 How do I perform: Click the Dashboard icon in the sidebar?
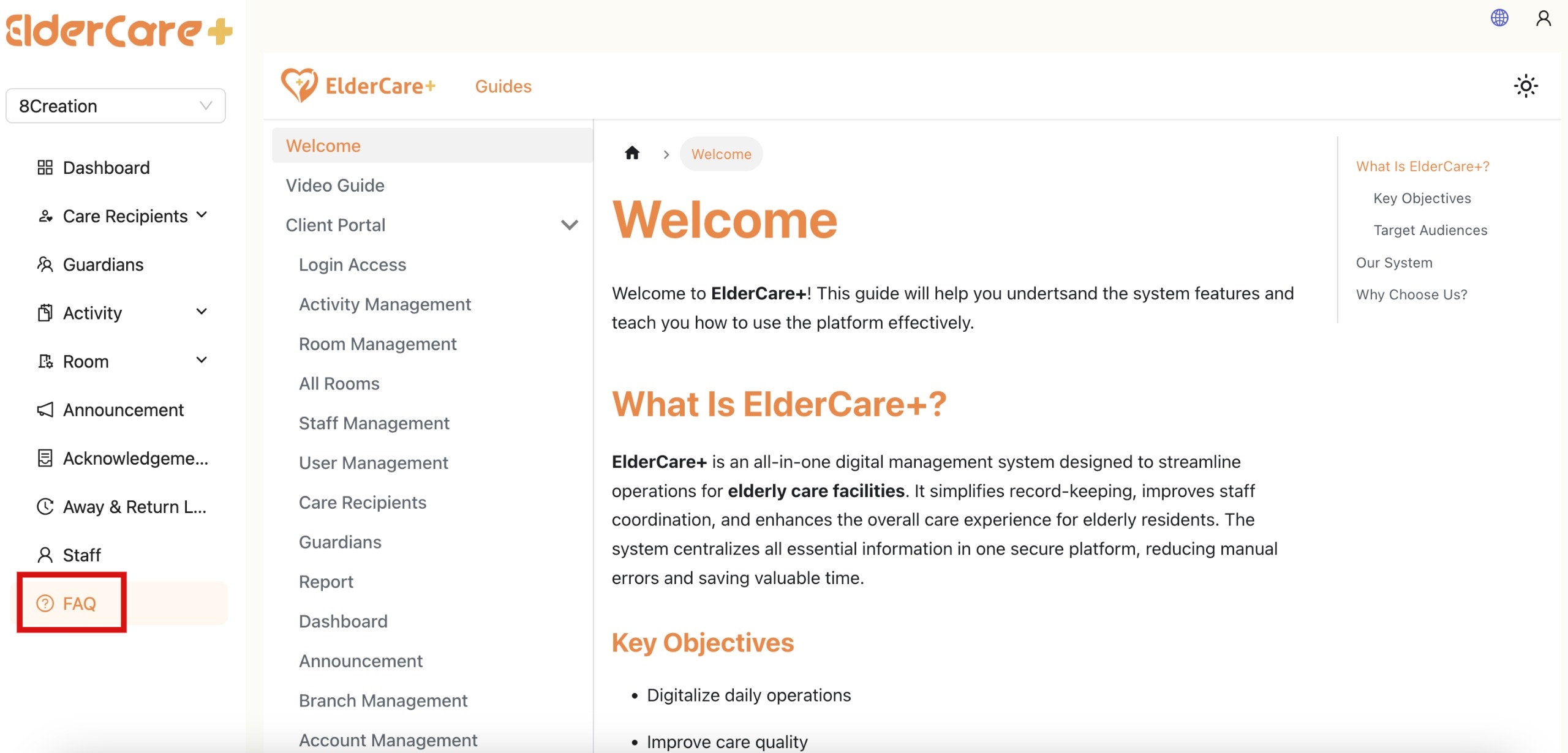coord(44,167)
